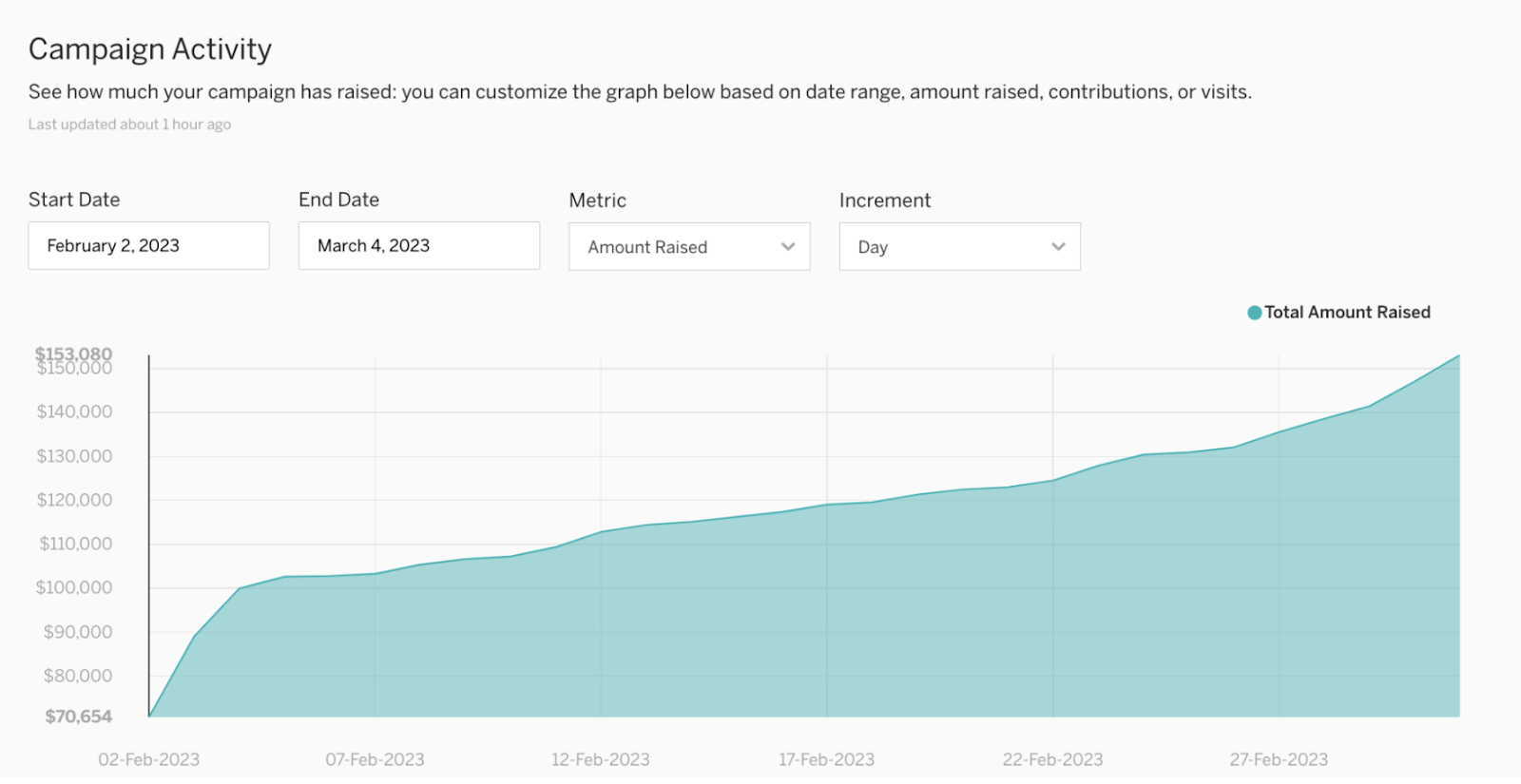Click the $70,654 minimum value label
This screenshot has width=1521, height=784.
(79, 717)
